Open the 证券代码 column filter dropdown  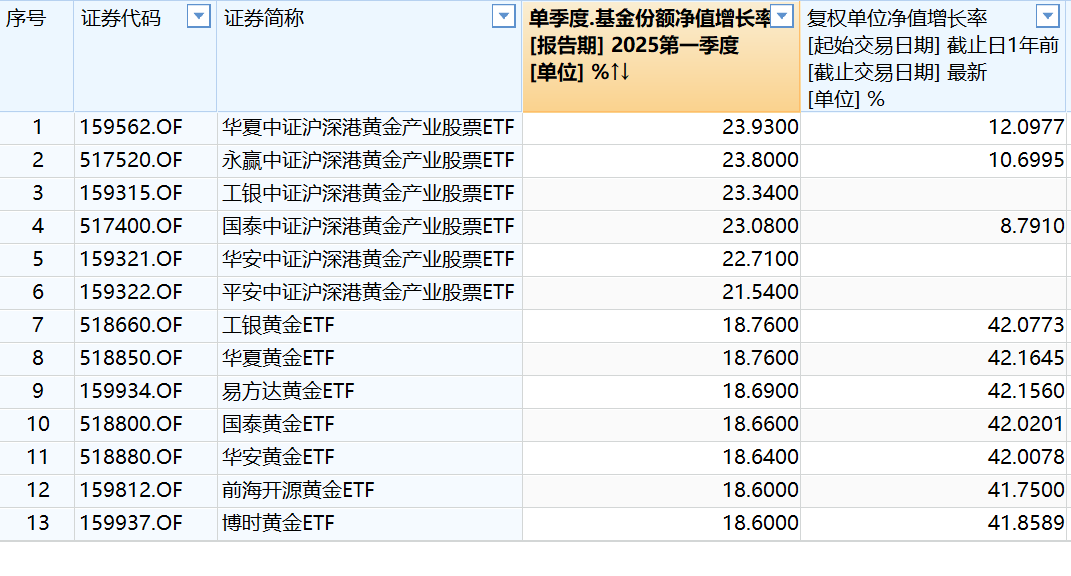(198, 15)
